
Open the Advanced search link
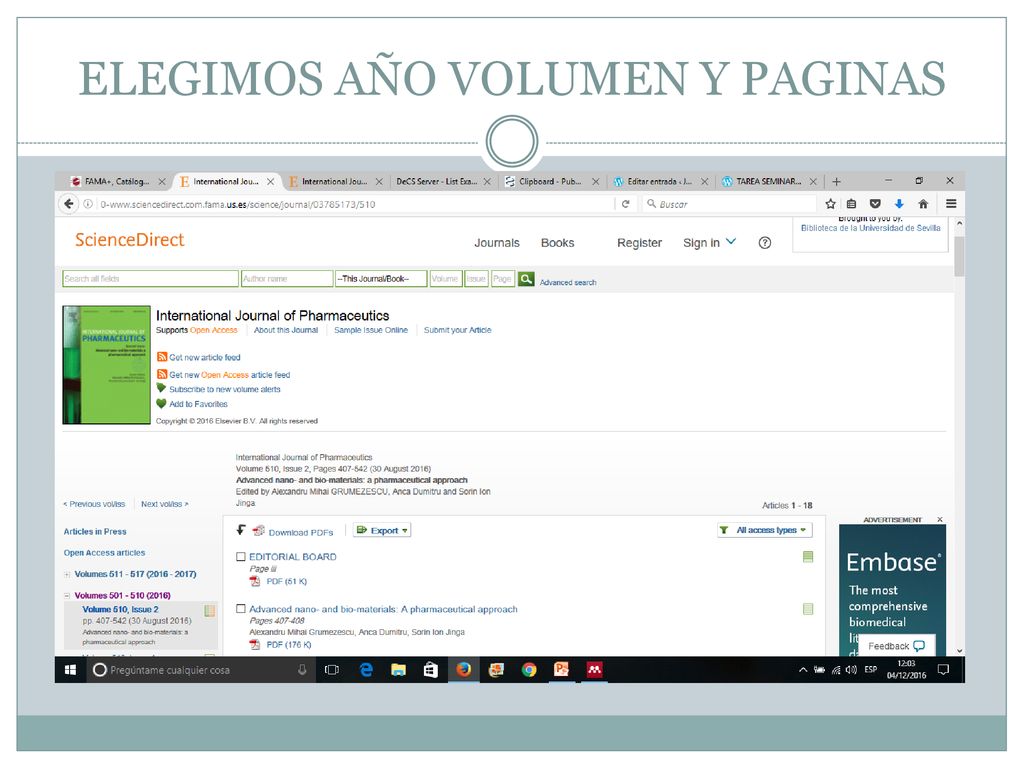(x=568, y=282)
